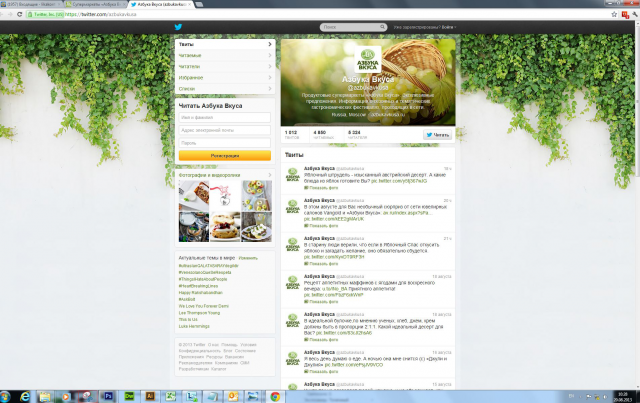The height and width of the screenshot is (403, 640).
Task: Click the 5 324 followers count
Action: [x=357, y=135]
